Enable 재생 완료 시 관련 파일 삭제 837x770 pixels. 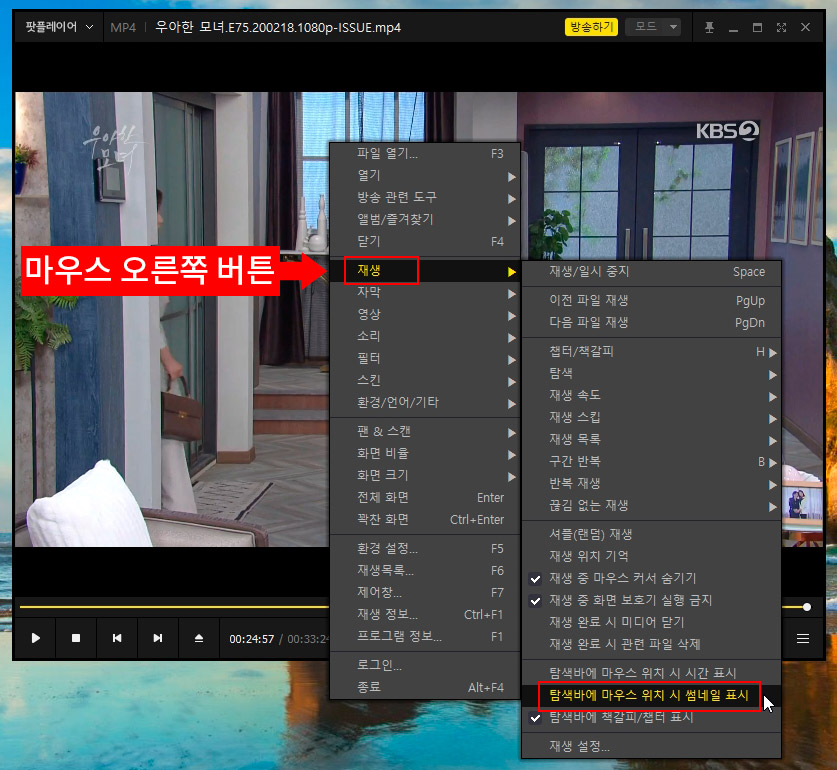651,645
